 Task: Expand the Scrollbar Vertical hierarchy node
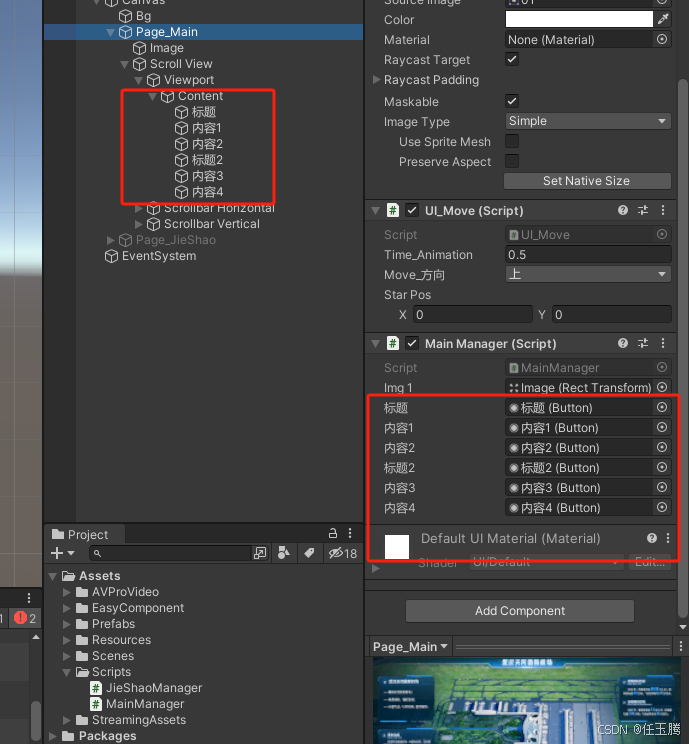coord(139,224)
